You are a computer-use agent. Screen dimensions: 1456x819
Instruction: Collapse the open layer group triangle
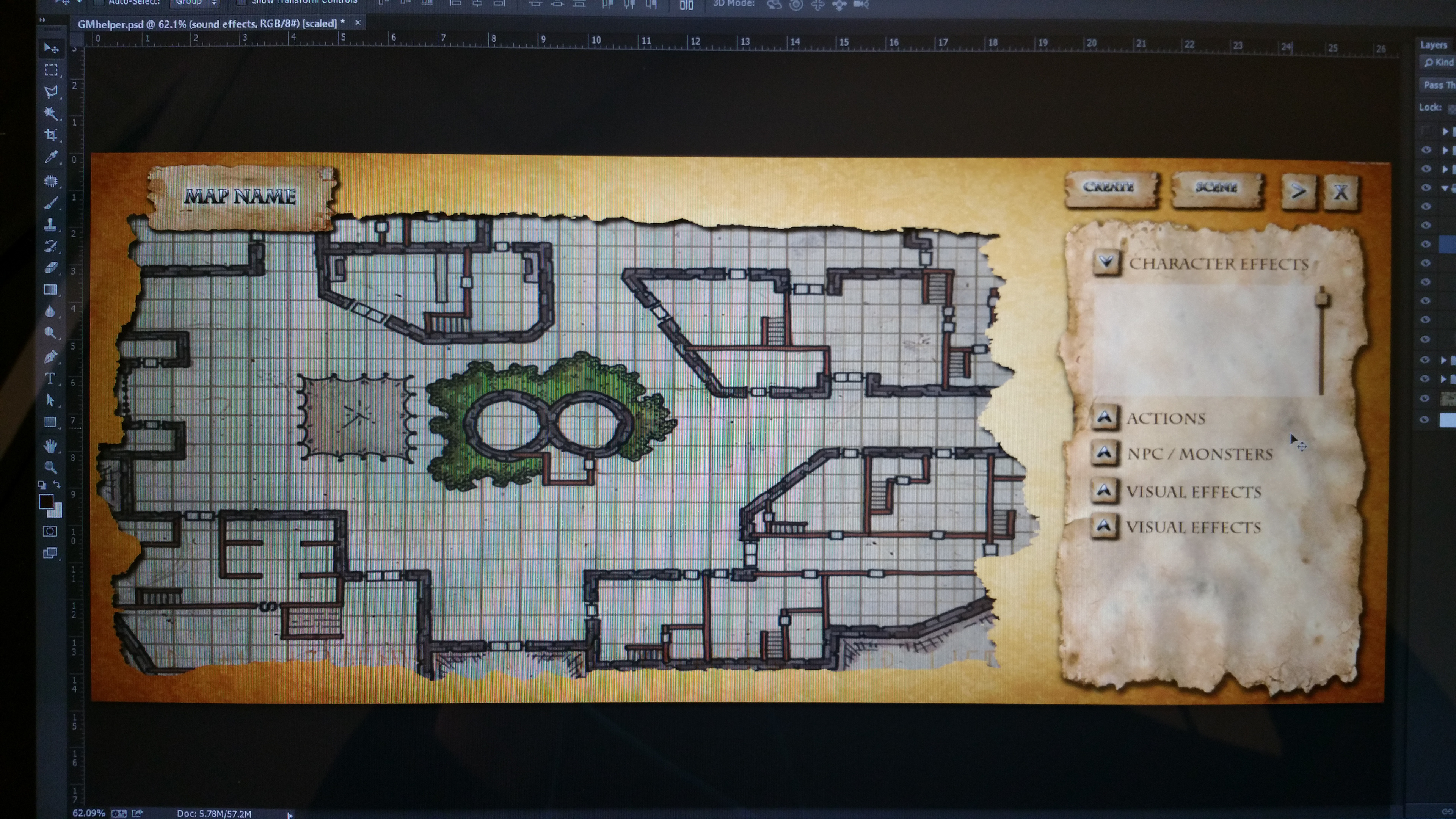[x=1446, y=188]
